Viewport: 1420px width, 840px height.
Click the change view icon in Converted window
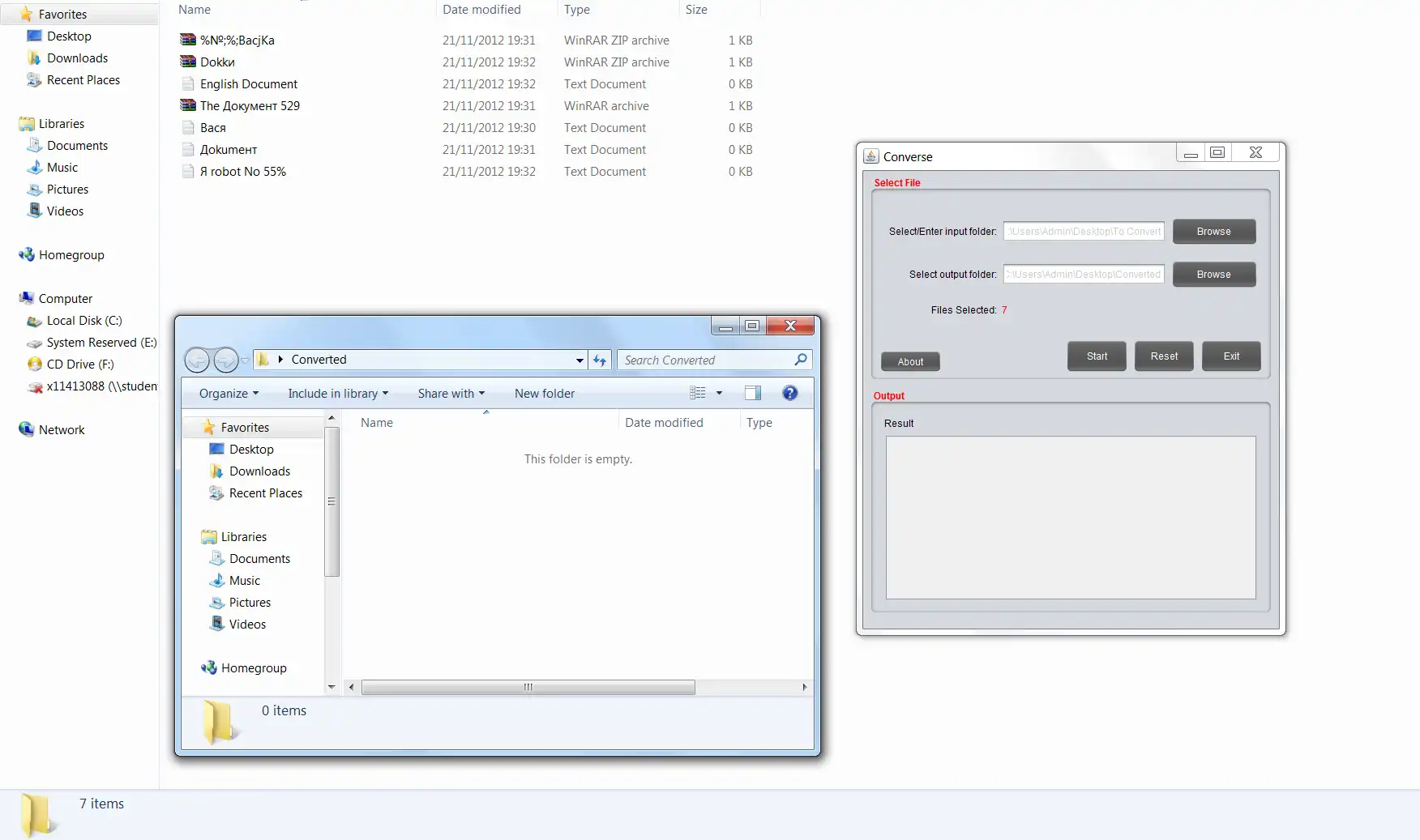[x=697, y=393]
